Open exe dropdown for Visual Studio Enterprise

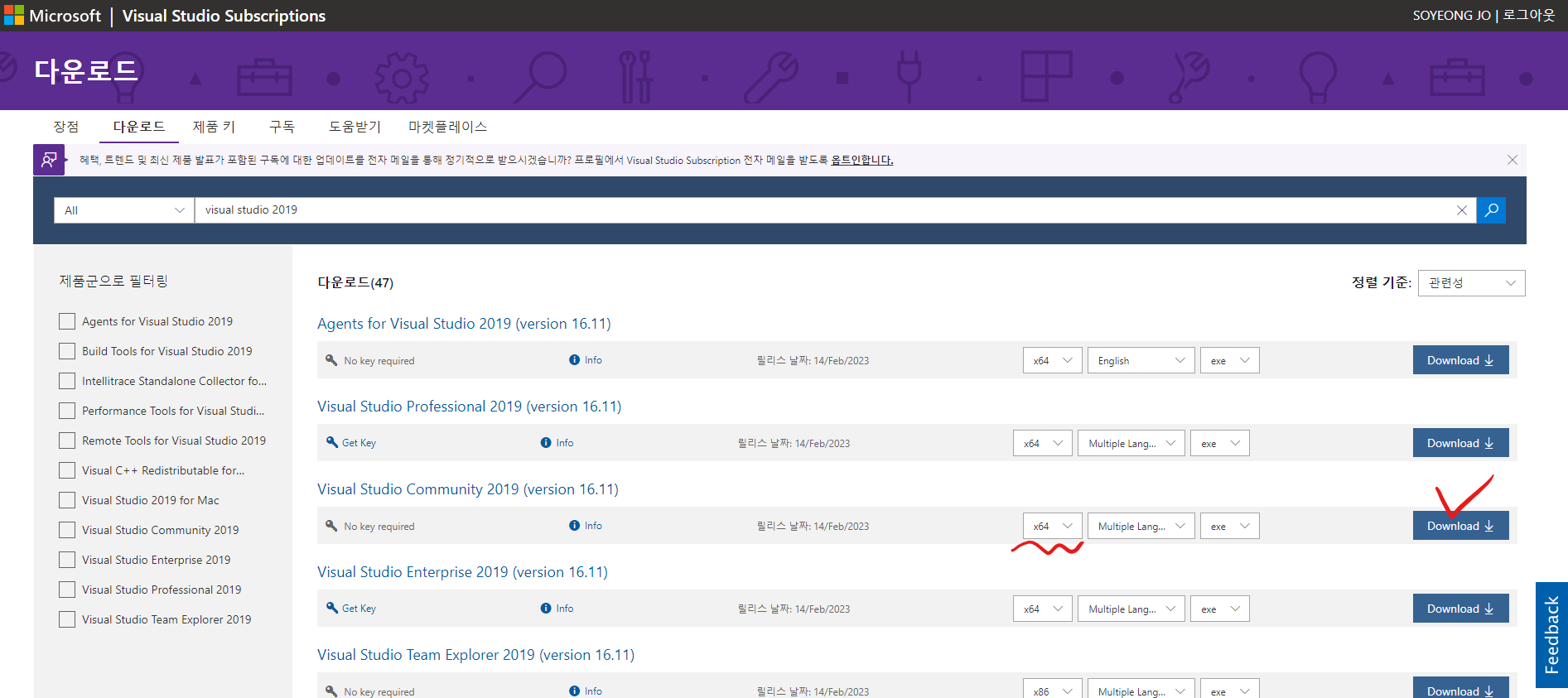coord(1219,609)
